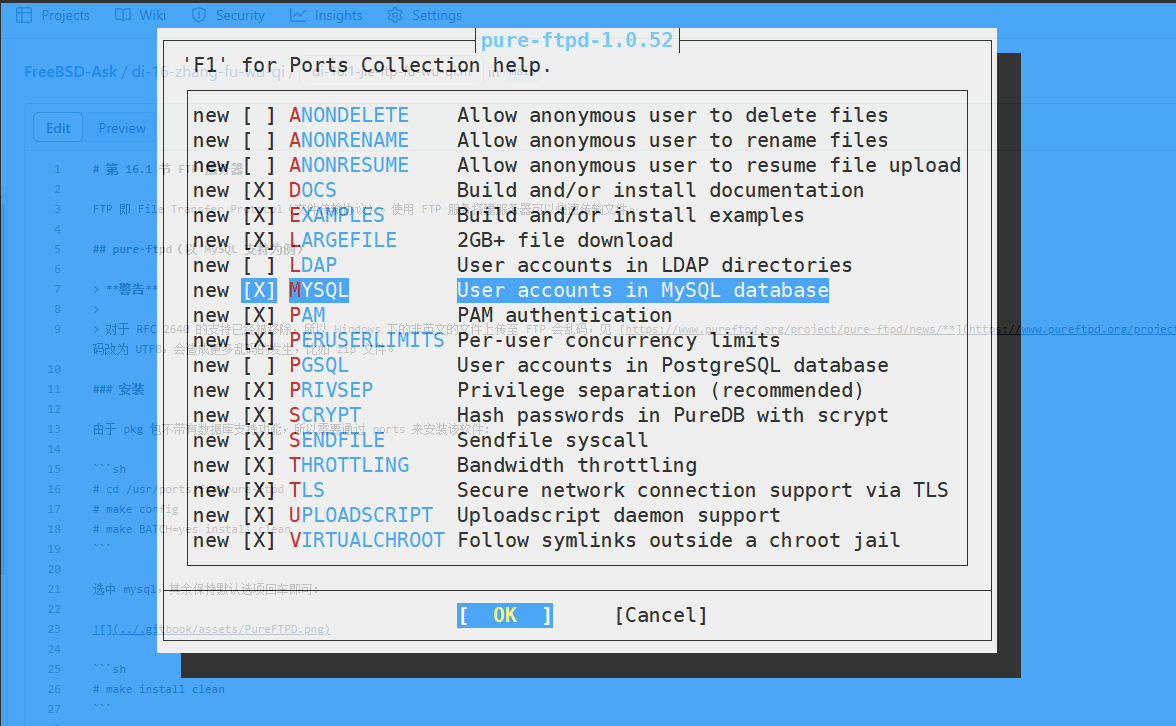Viewport: 1176px width, 726px height.
Task: Click the 'User accounts in PostgreSQL database' text
Action: click(673, 365)
